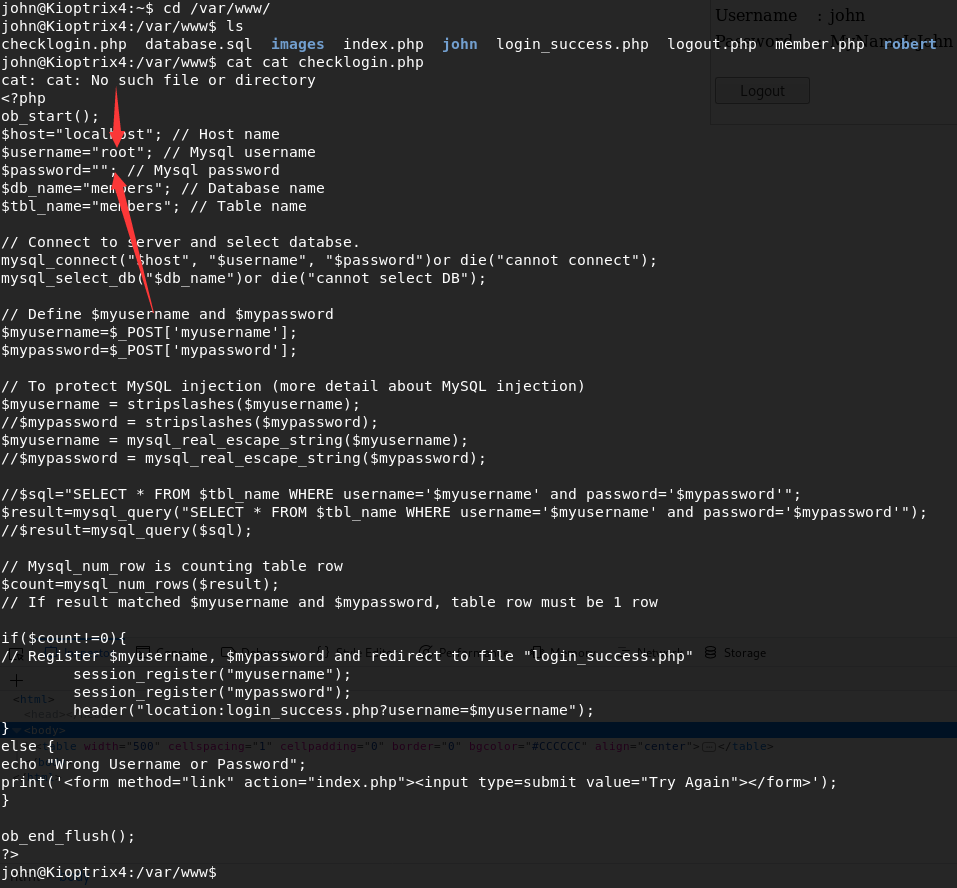Open the Storage tab in dev tools
Viewport: 957px width, 888px height.
tap(744, 653)
